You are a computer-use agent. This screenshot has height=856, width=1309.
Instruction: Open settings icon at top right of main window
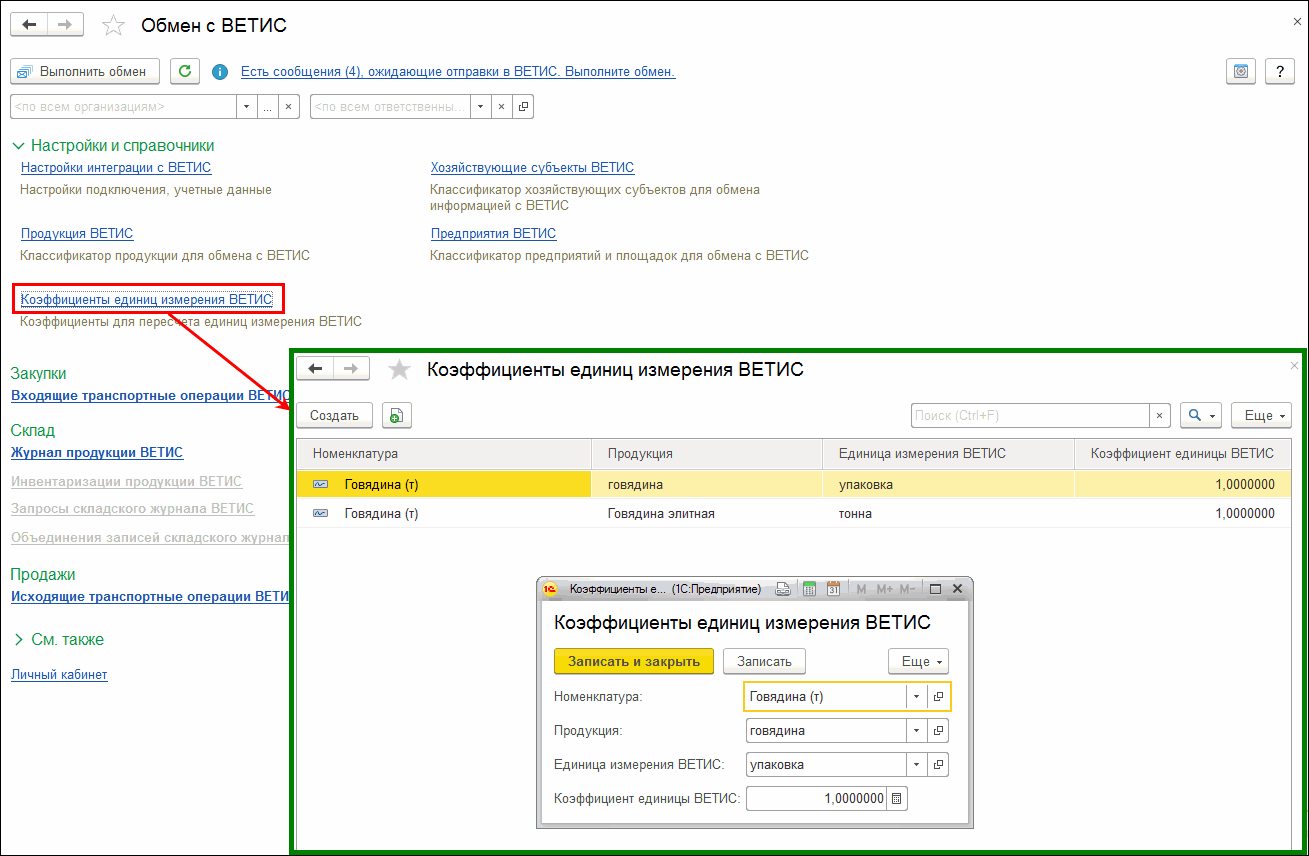pos(1241,71)
